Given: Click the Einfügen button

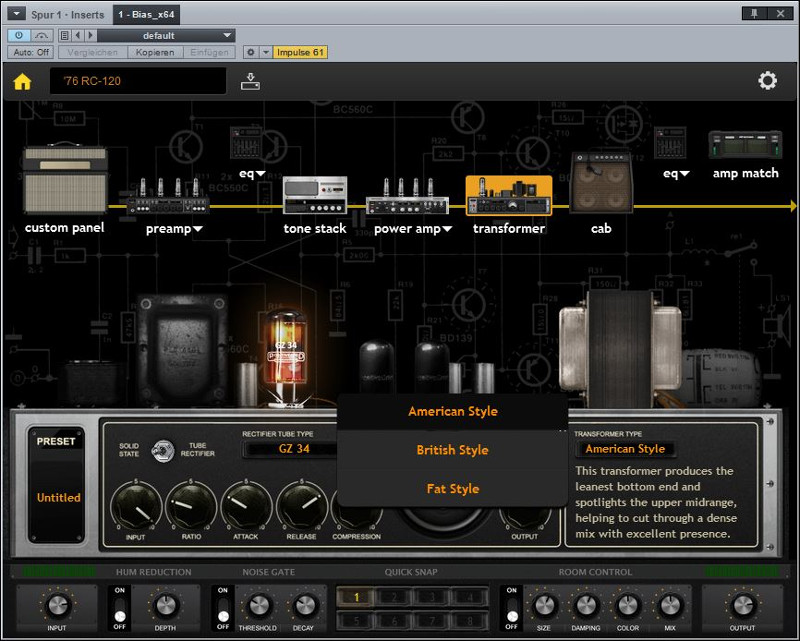Looking at the screenshot, I should pos(209,52).
